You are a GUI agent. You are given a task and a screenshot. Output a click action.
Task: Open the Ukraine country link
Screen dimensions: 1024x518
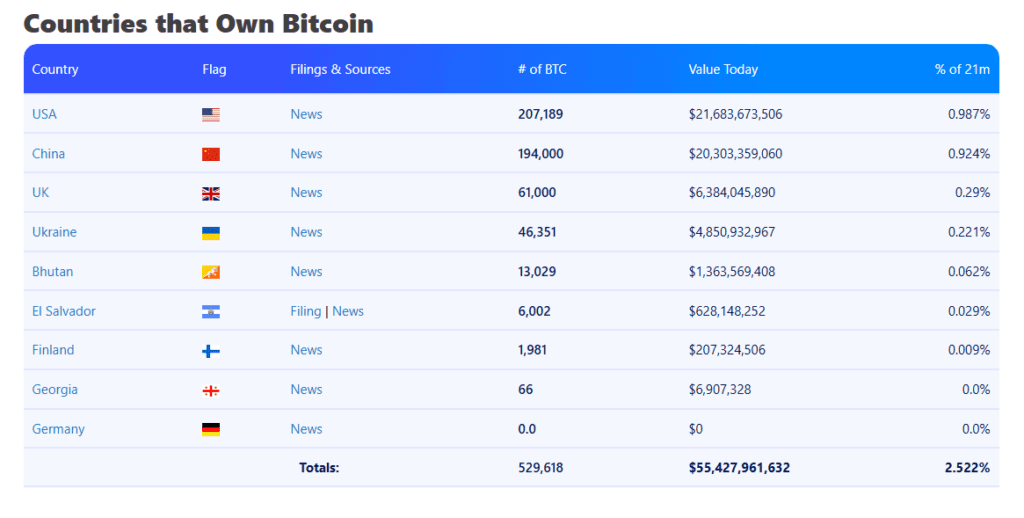coord(54,232)
